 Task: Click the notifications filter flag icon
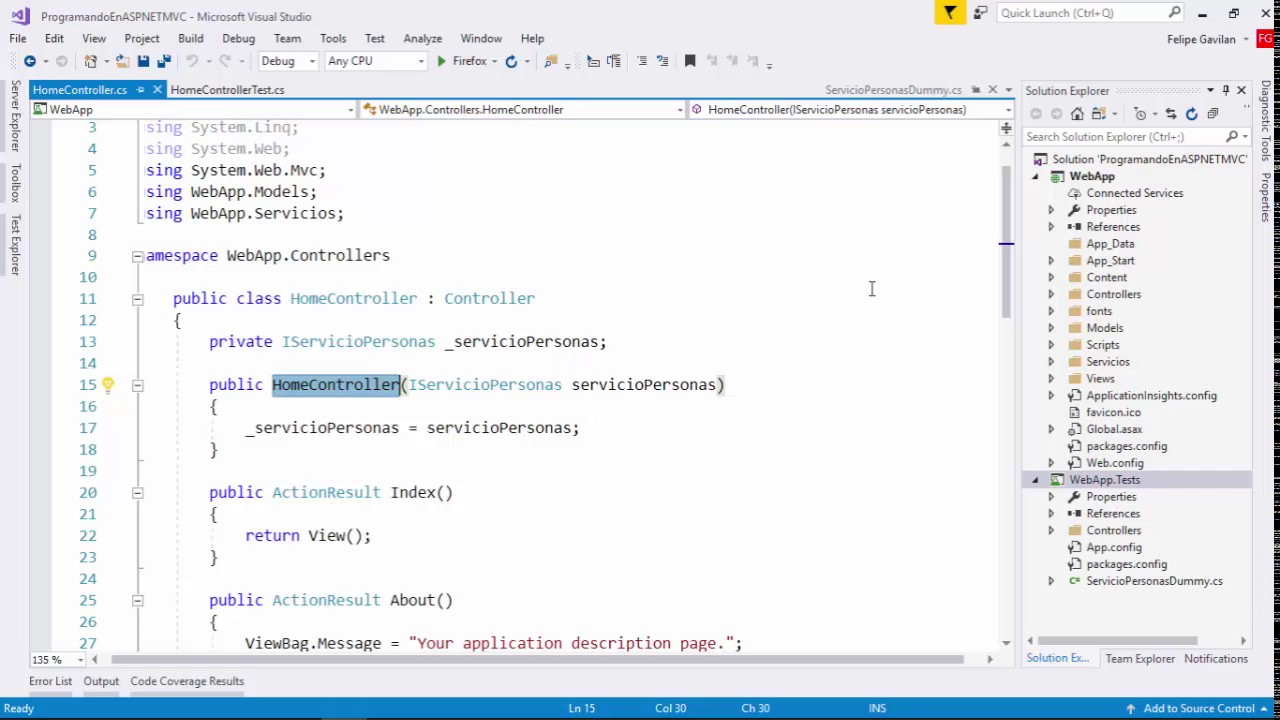click(x=949, y=13)
